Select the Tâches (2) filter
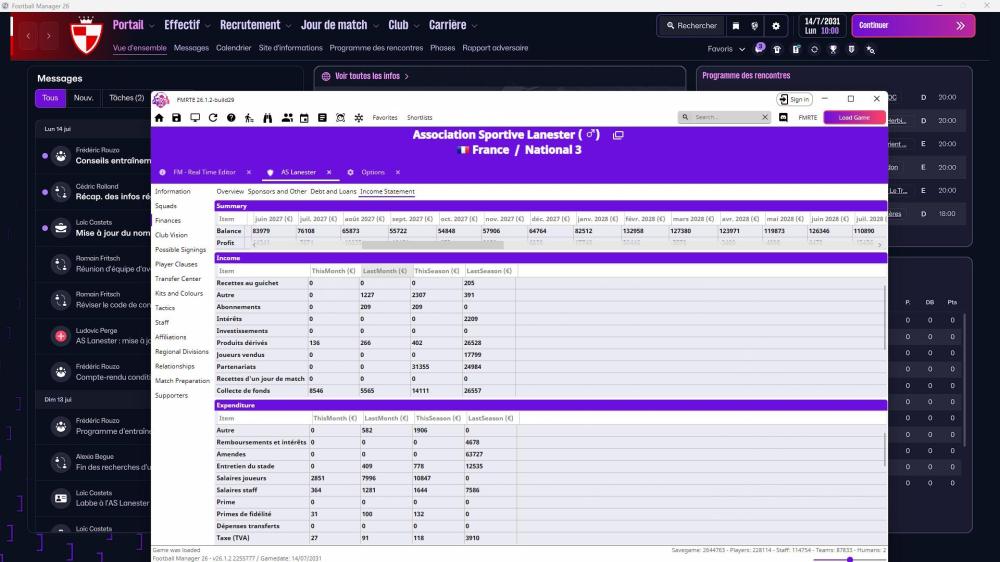 click(x=127, y=98)
